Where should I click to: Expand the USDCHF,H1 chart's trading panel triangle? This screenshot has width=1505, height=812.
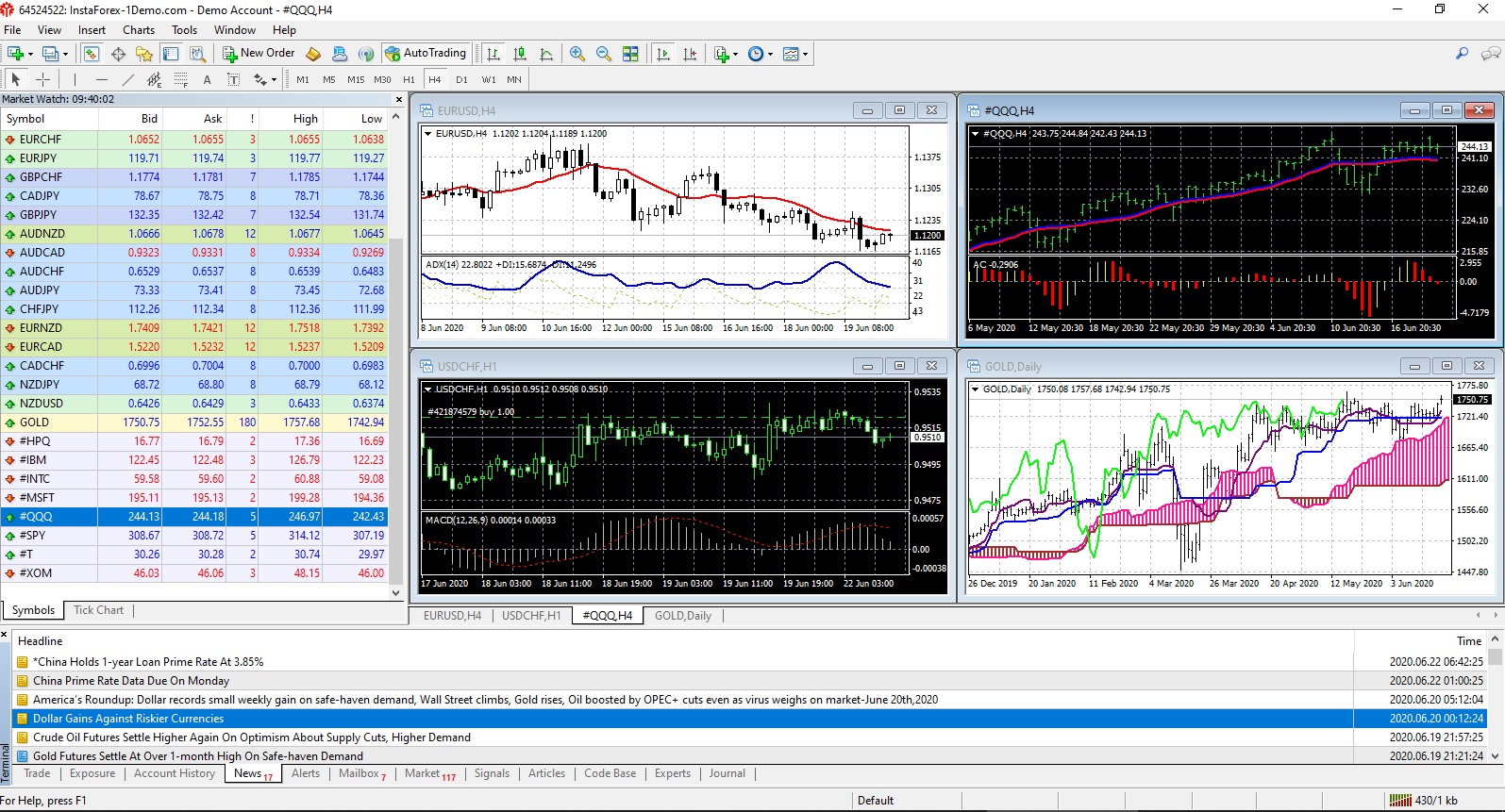[x=427, y=389]
